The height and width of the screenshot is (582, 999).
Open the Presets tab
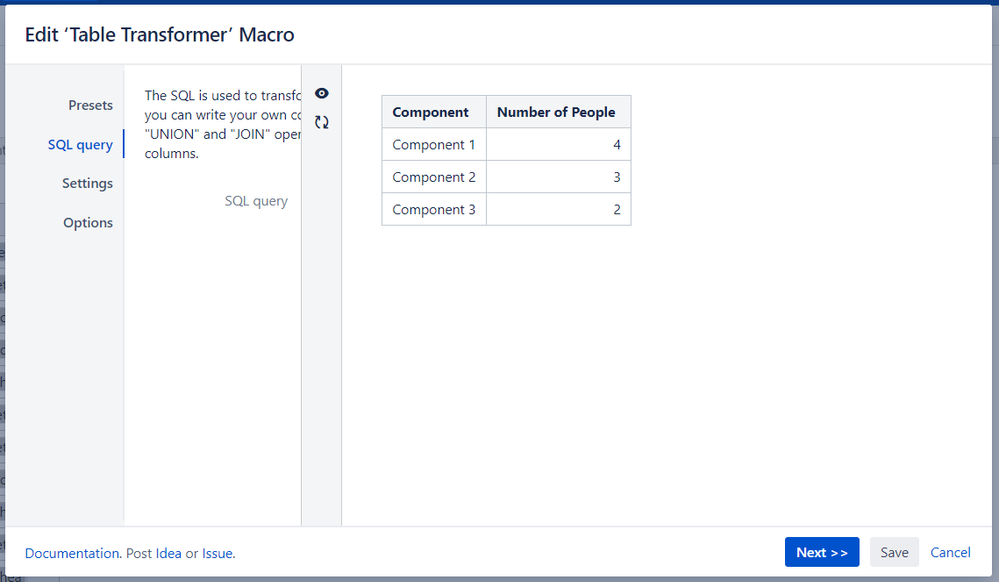[x=90, y=105]
